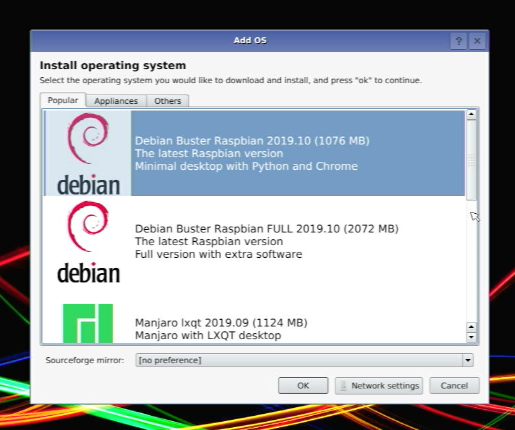Open the Appliances tab

[116, 101]
